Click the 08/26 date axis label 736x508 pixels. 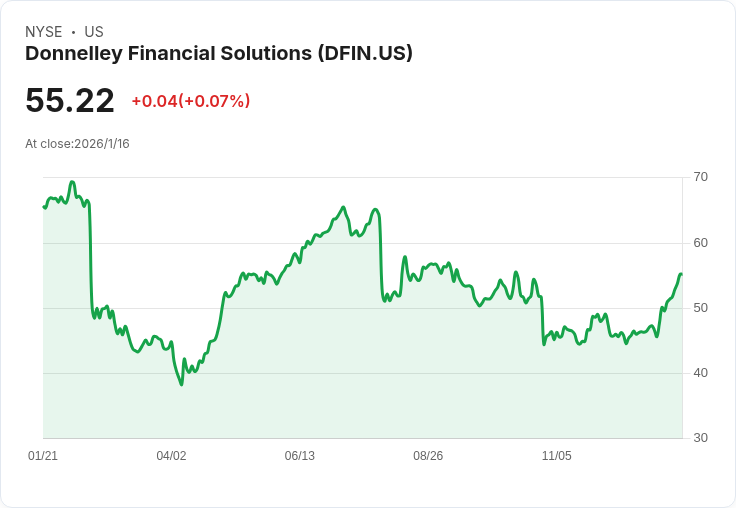pos(428,455)
